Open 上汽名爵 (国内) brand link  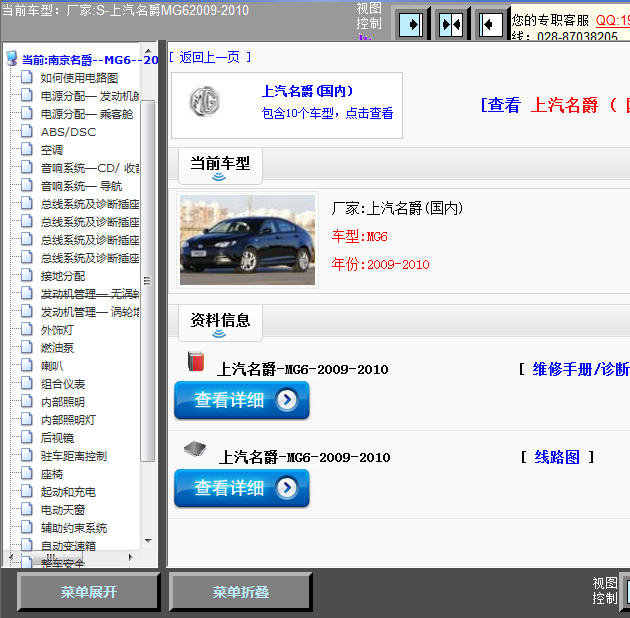[307, 91]
